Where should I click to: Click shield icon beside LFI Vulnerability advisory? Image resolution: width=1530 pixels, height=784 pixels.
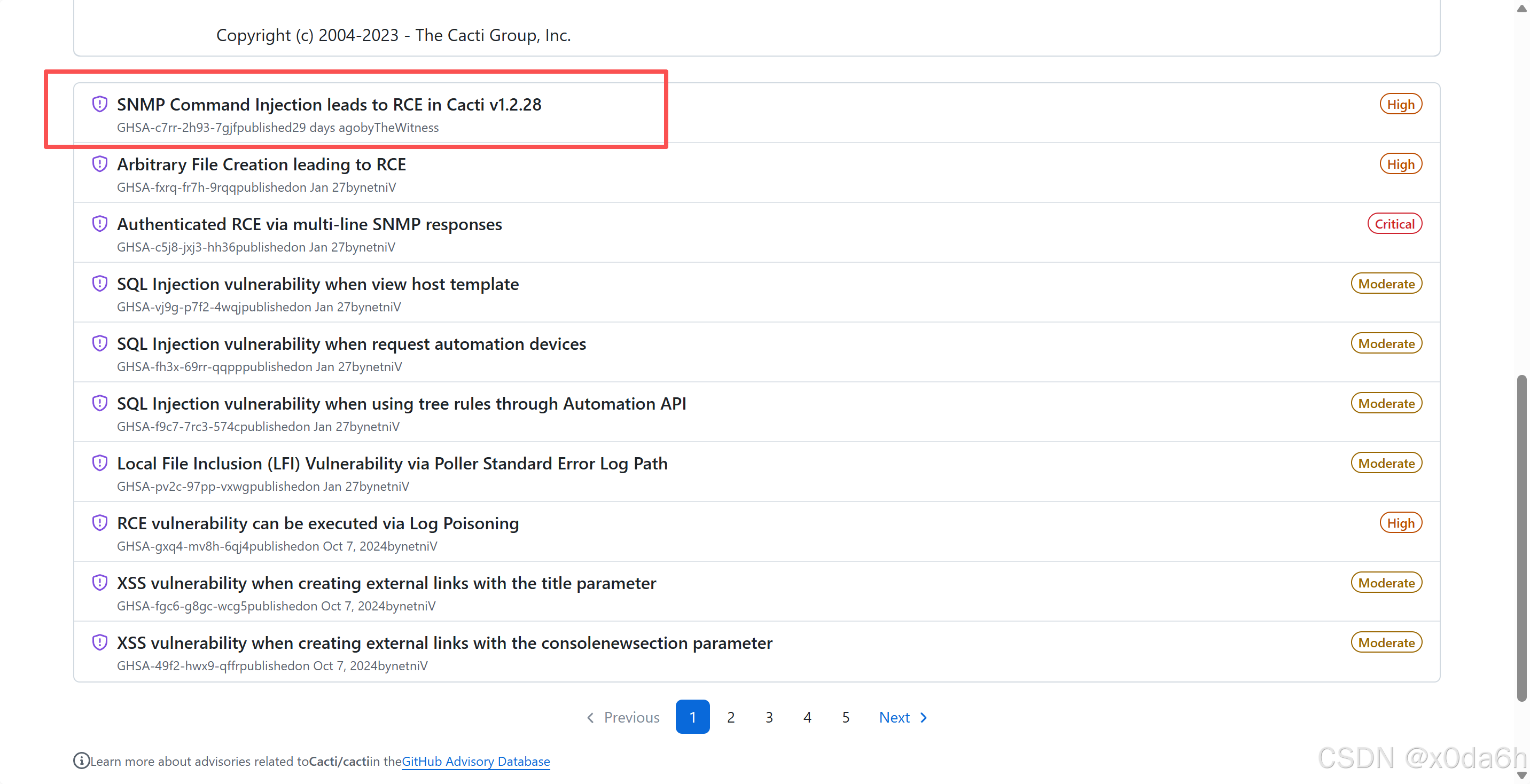[x=100, y=462]
